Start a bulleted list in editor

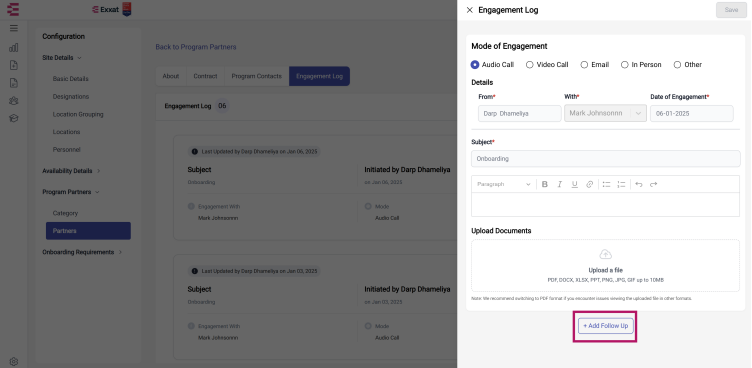click(x=606, y=184)
